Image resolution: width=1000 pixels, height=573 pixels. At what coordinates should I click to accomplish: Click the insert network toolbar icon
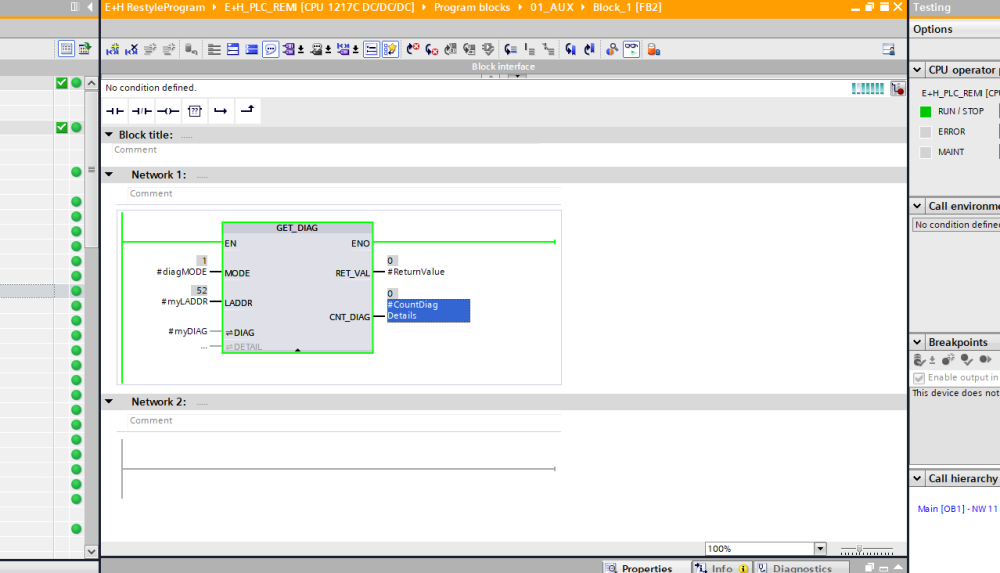tap(113, 49)
